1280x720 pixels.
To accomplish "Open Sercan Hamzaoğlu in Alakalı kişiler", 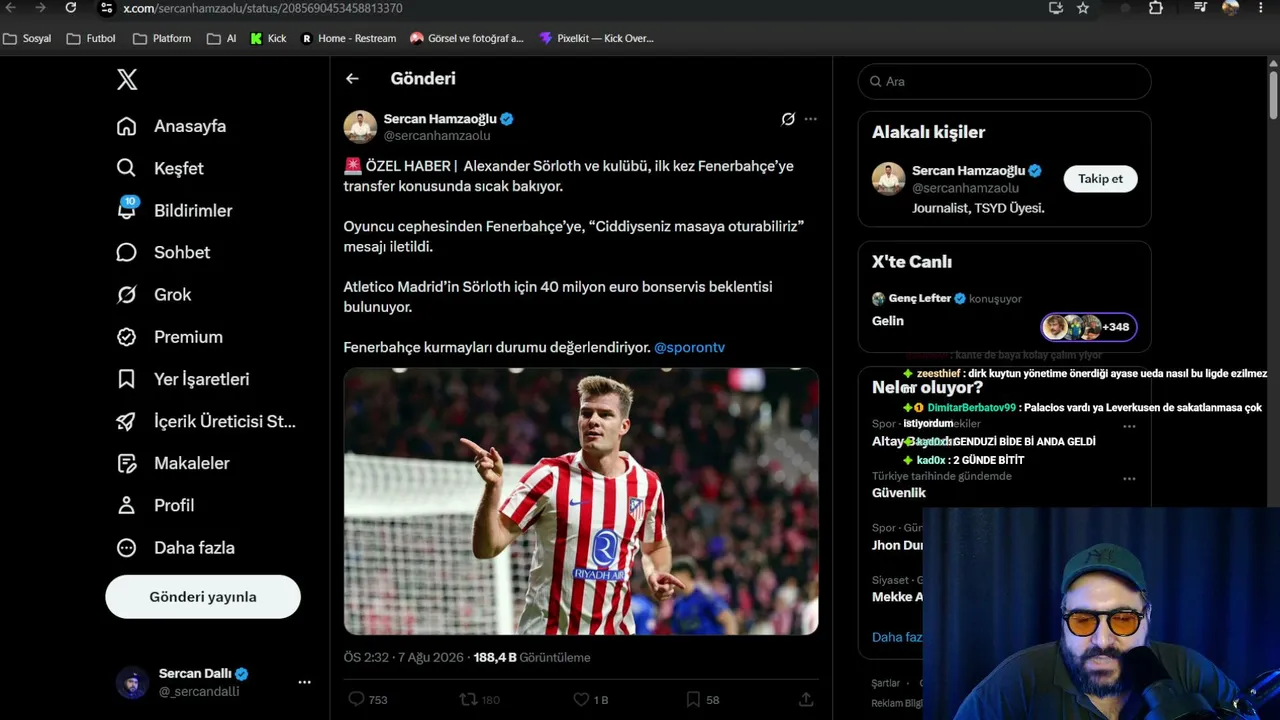I will (x=968, y=171).
